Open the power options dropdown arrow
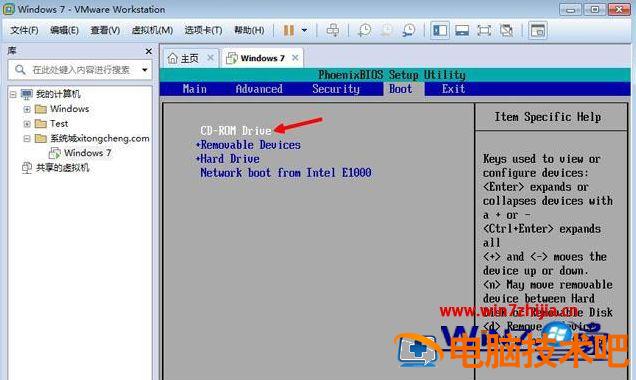 pyautogui.click(x=304, y=30)
